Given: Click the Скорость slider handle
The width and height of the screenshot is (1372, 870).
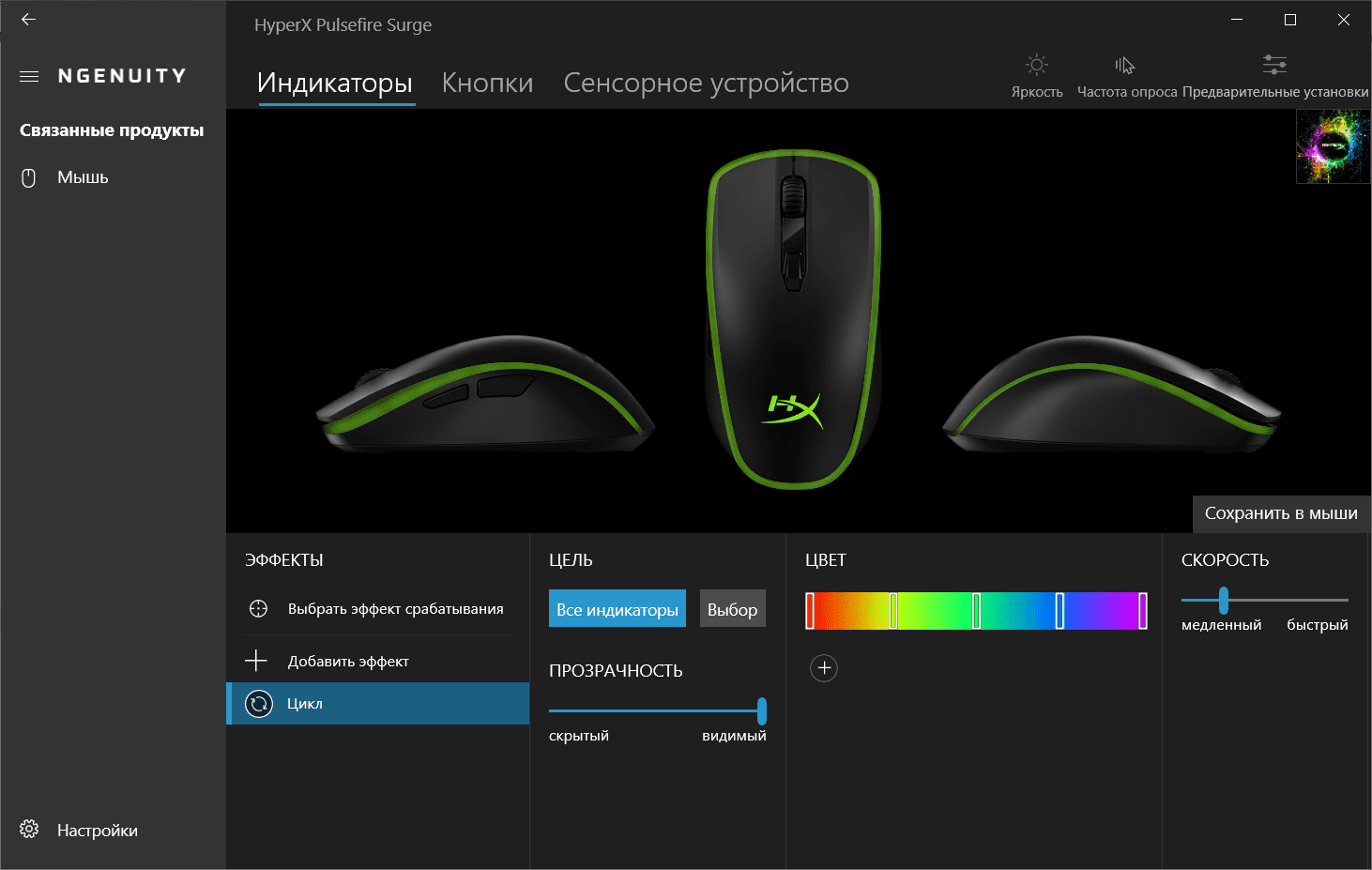Looking at the screenshot, I should click(1224, 600).
